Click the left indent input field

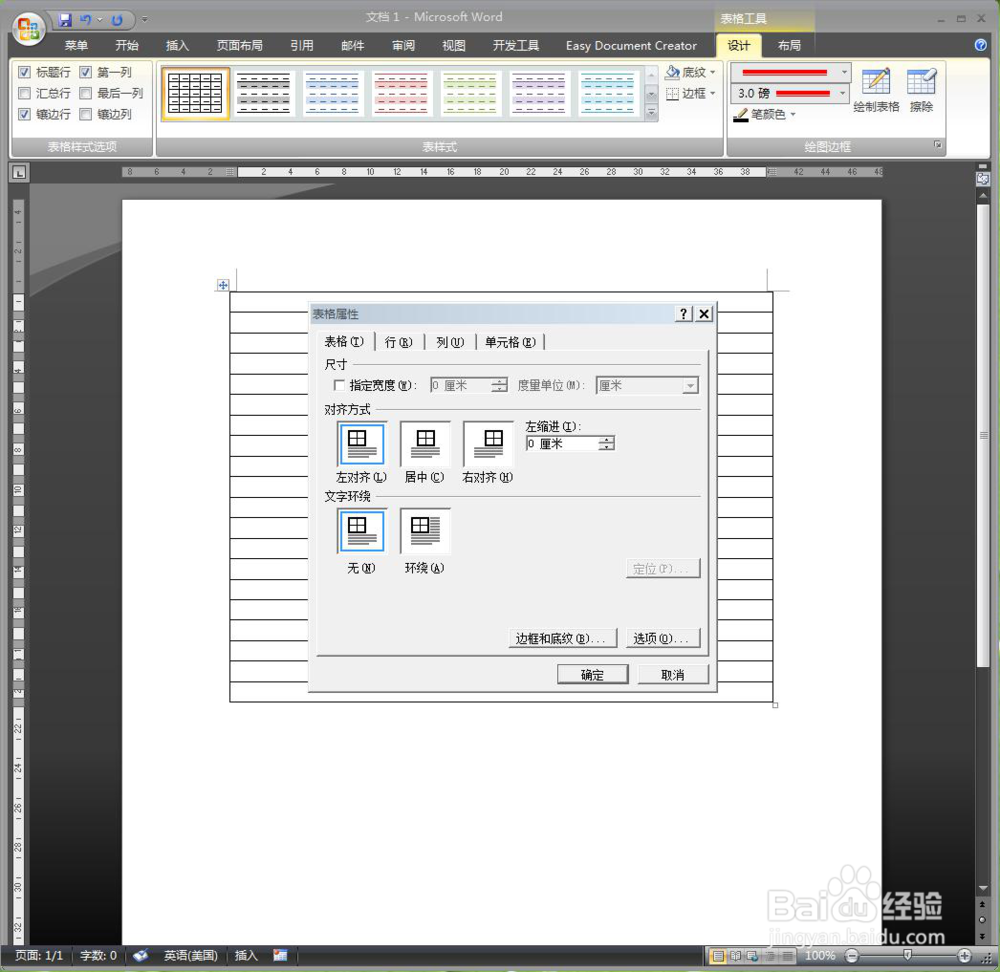click(x=562, y=443)
